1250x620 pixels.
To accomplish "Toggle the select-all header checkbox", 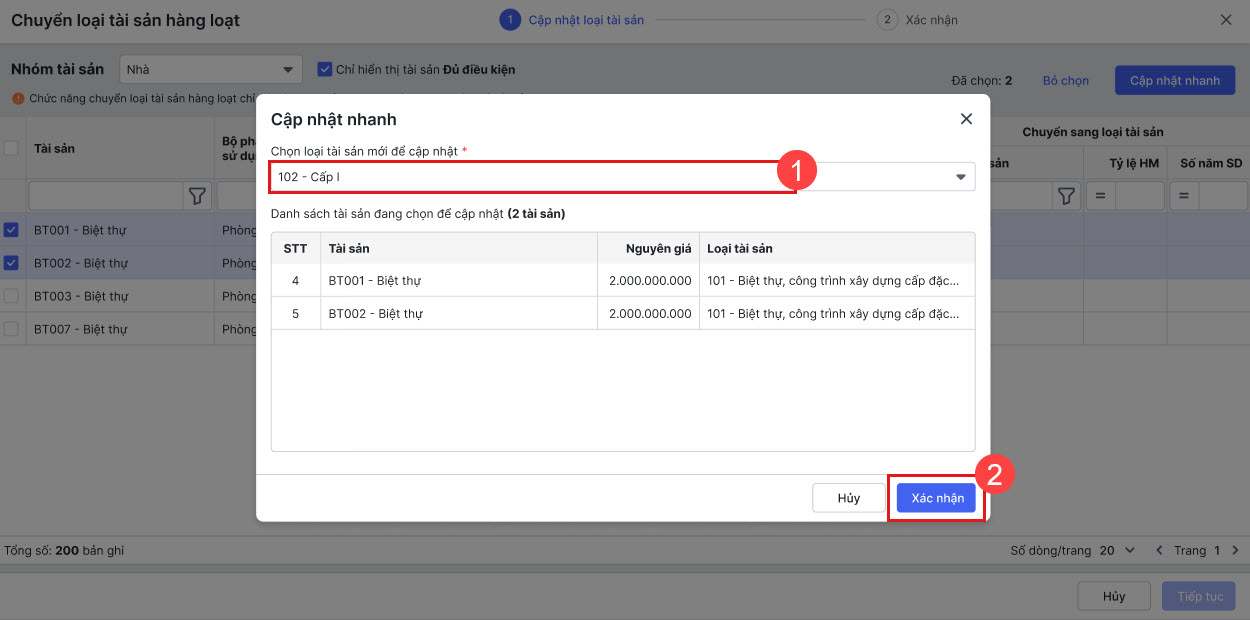I will click(12, 148).
